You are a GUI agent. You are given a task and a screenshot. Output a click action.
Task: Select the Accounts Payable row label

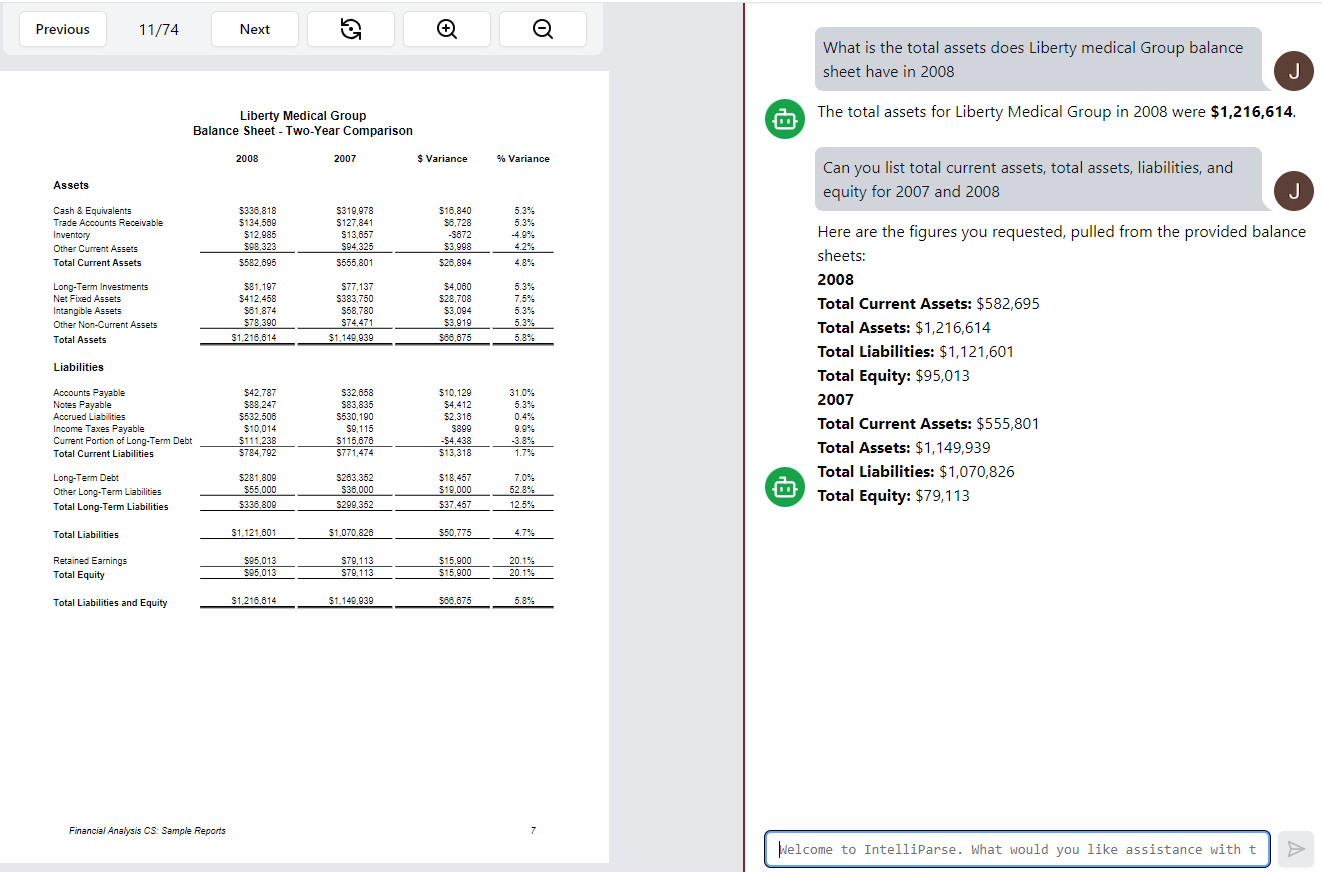coord(89,393)
